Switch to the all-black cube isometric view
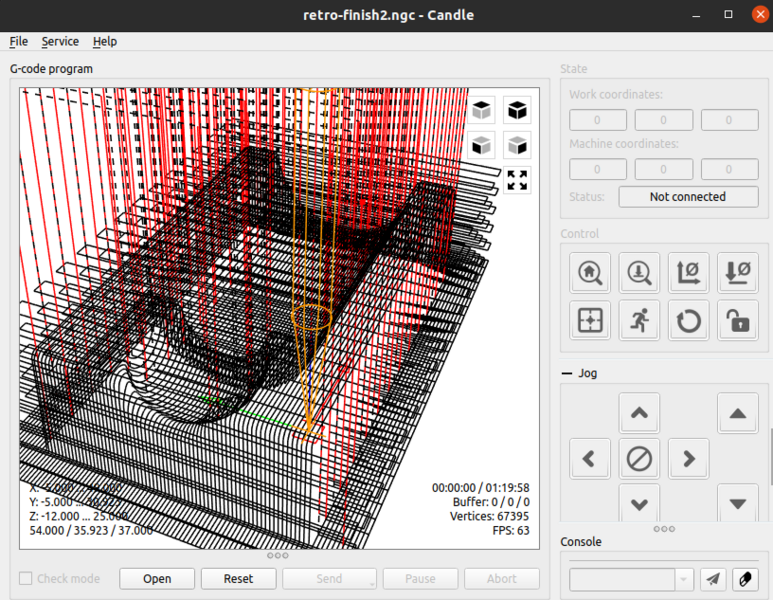 tap(517, 110)
